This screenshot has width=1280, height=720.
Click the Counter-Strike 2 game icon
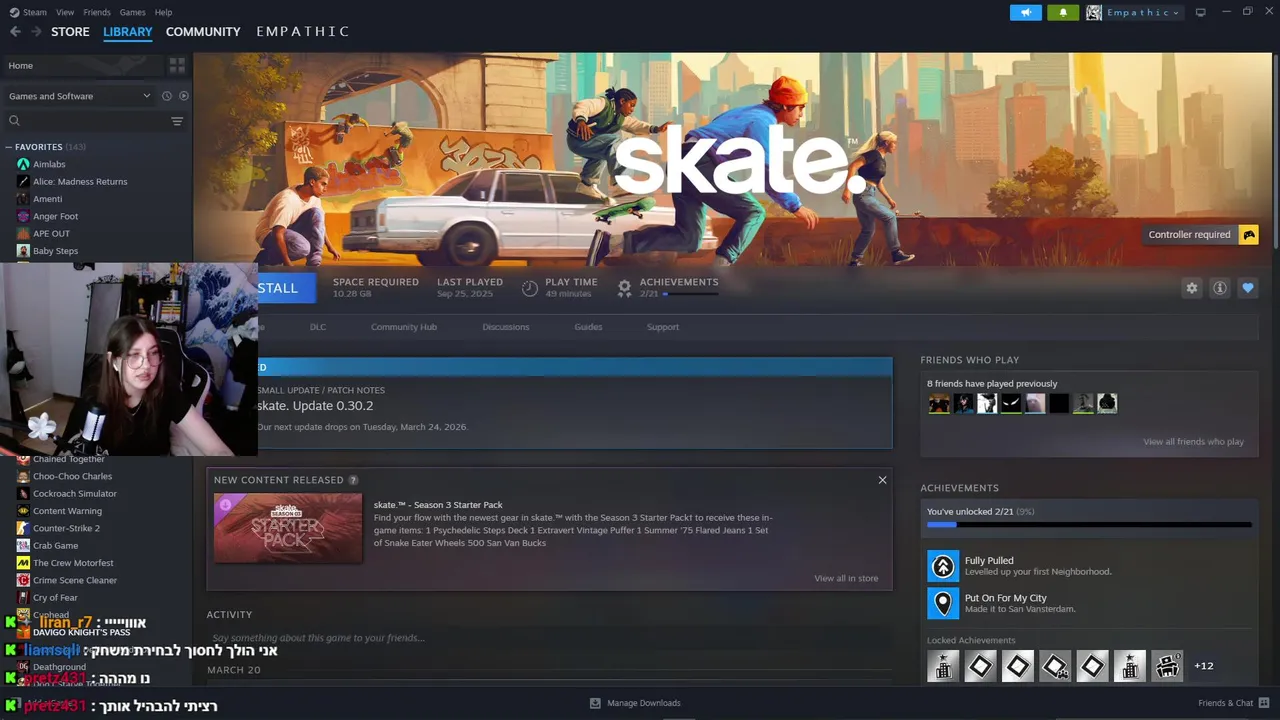click(x=23, y=528)
